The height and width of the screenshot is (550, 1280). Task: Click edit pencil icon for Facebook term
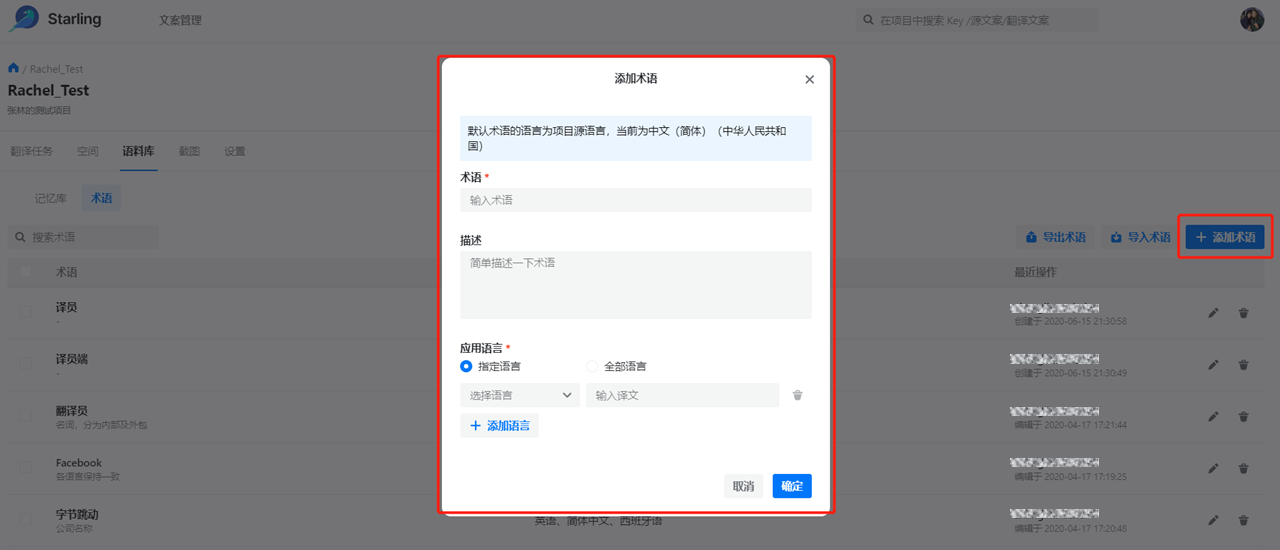tap(1213, 468)
